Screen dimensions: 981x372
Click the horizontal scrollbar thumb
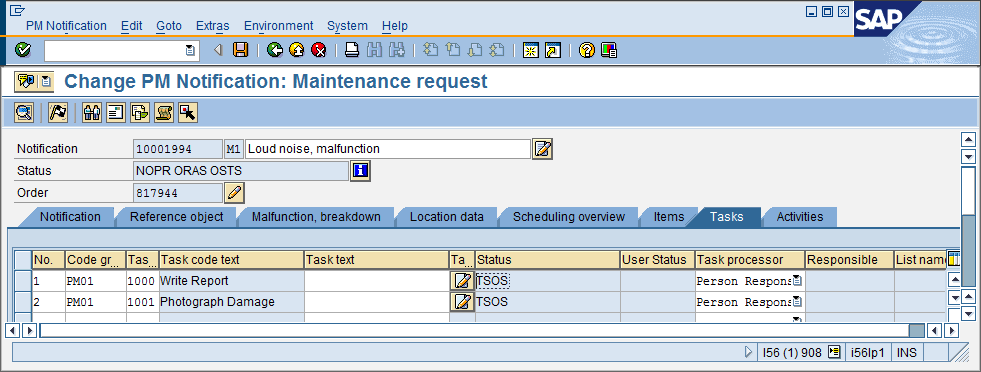917,330
